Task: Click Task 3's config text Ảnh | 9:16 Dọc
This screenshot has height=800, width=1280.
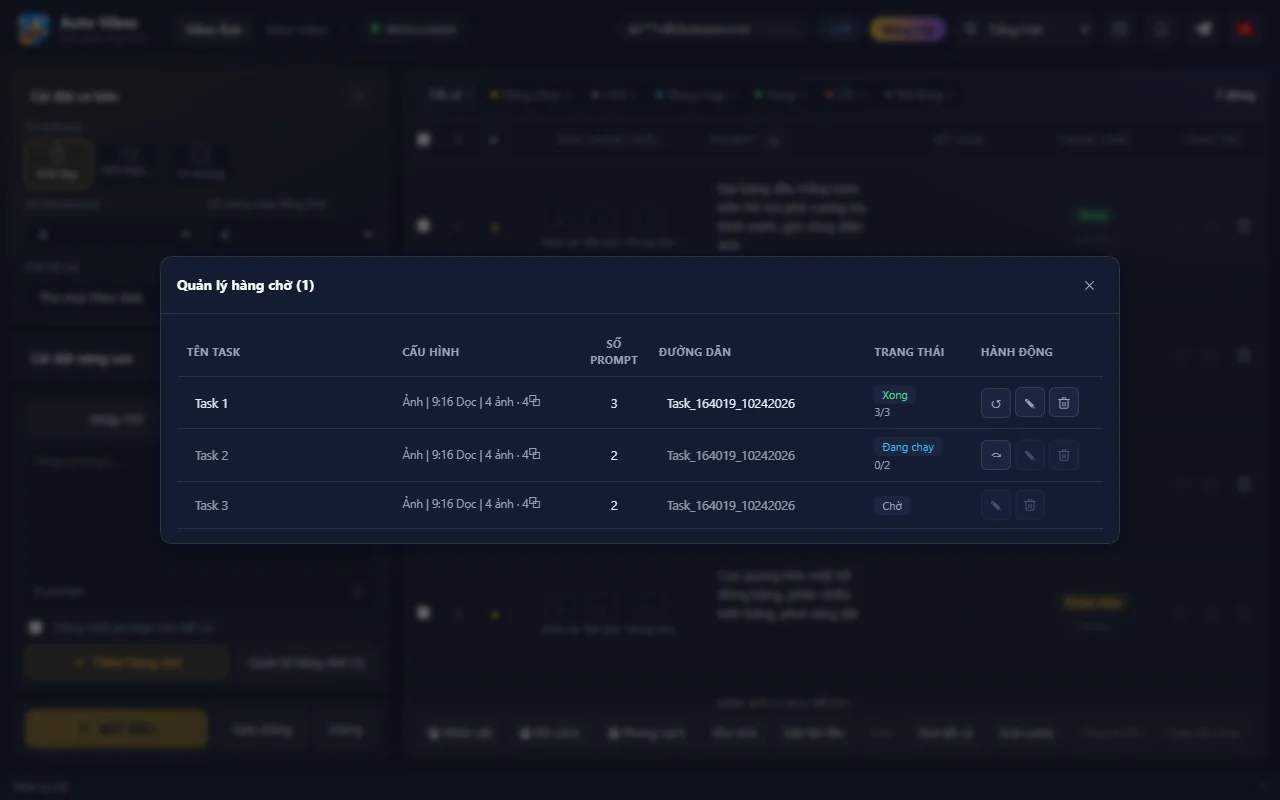Action: (439, 503)
